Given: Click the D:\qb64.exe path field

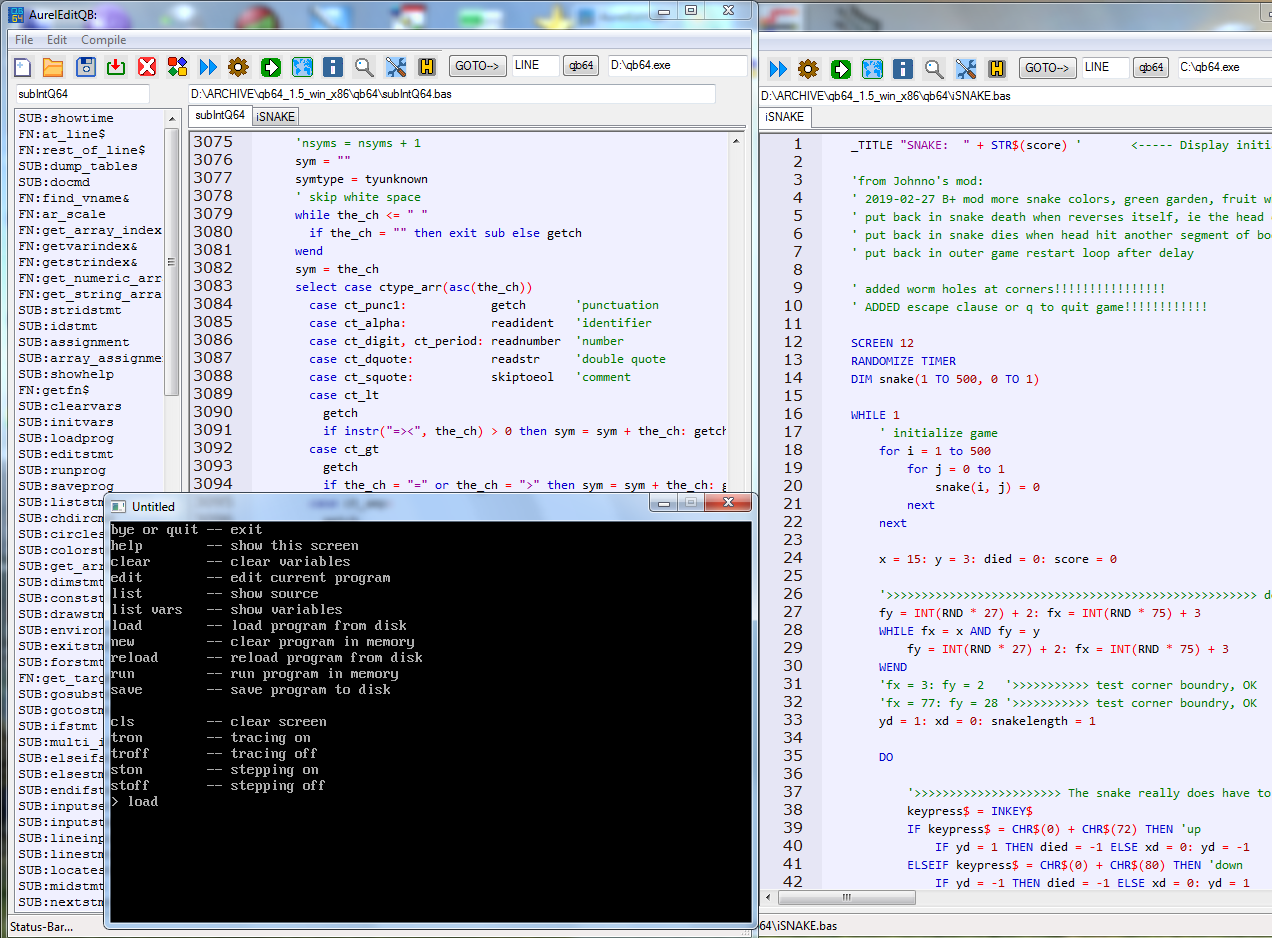Looking at the screenshot, I should [678, 66].
